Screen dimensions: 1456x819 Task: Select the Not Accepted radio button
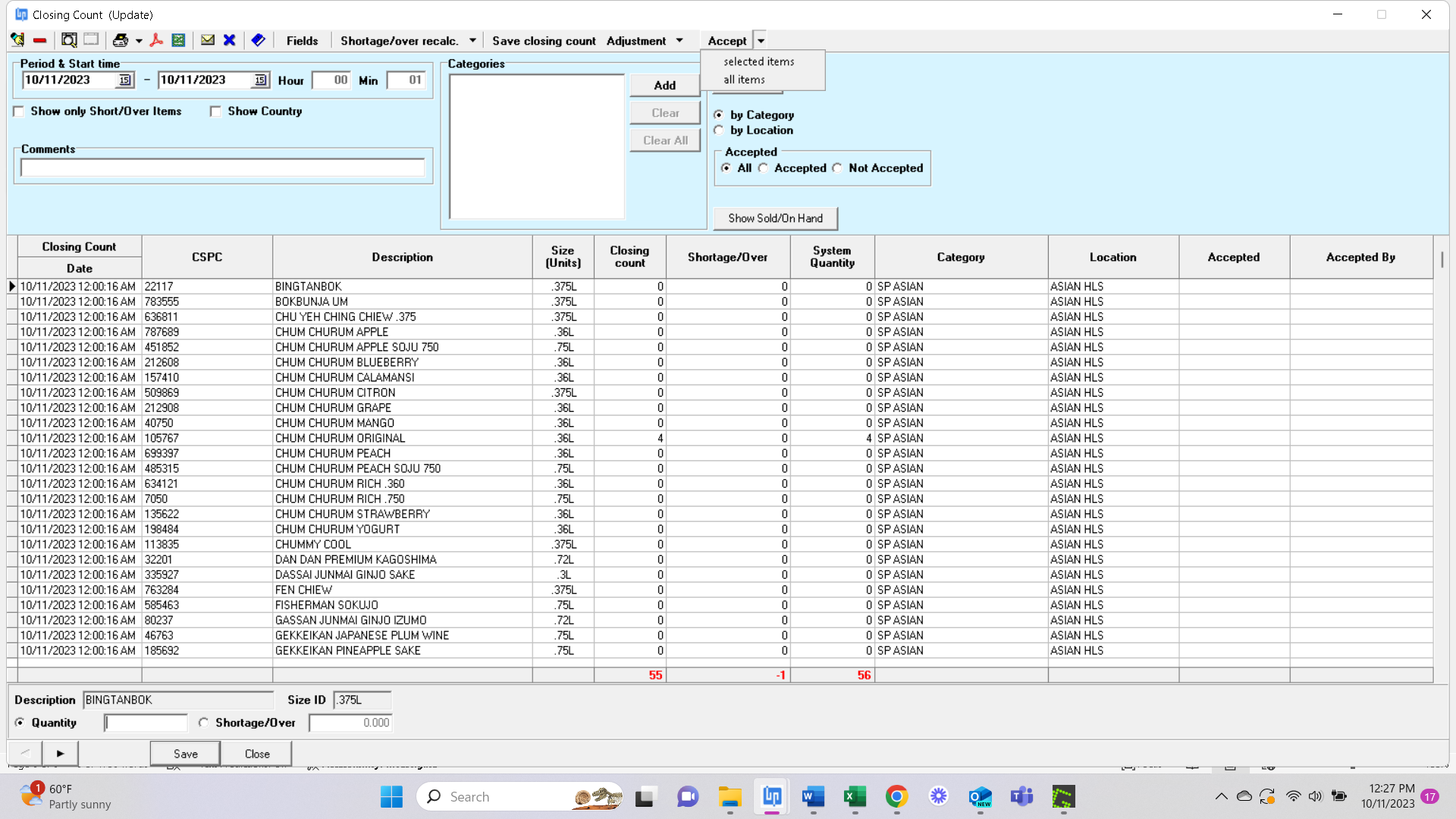pyautogui.click(x=837, y=168)
